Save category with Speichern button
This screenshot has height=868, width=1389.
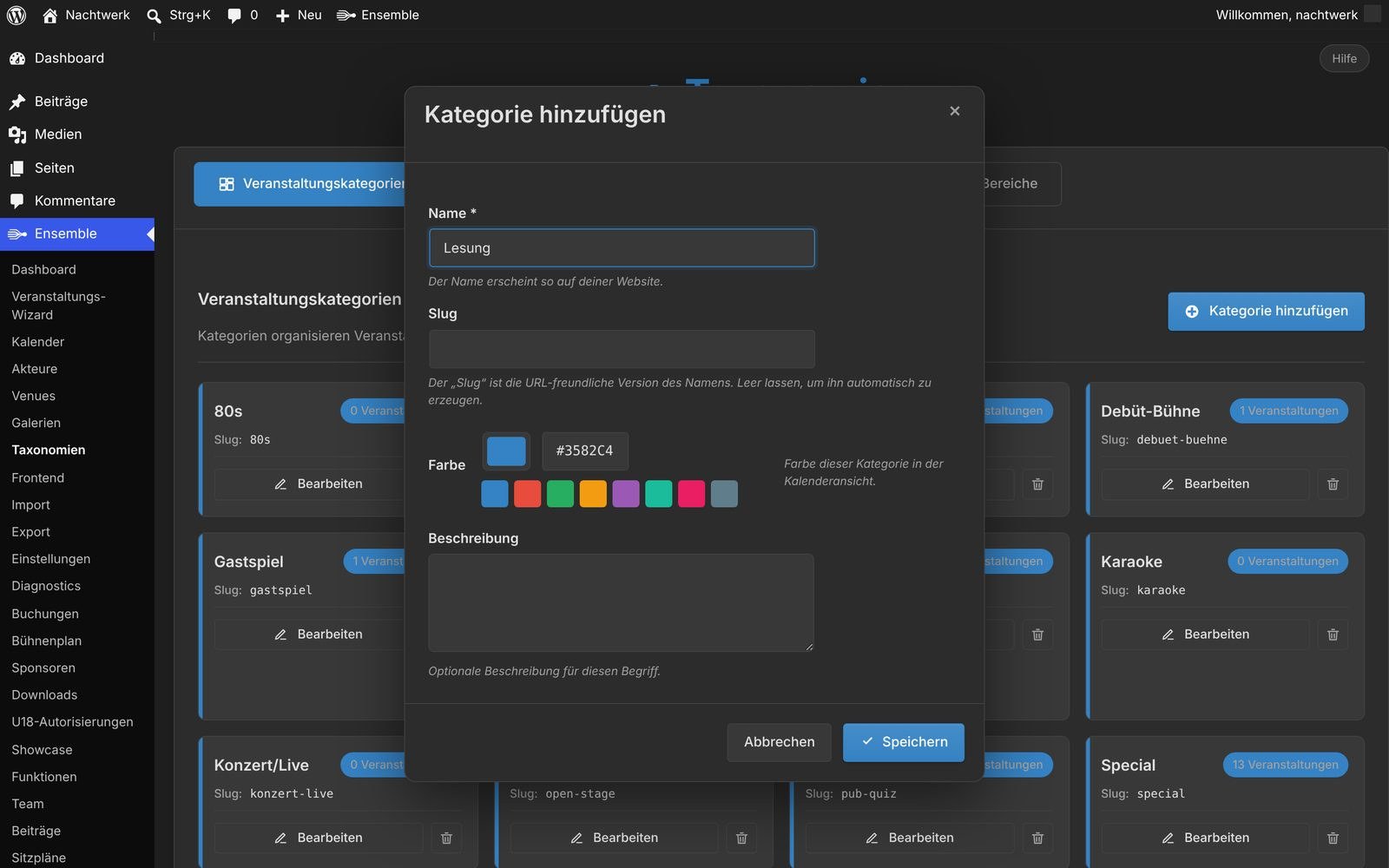coord(904,742)
